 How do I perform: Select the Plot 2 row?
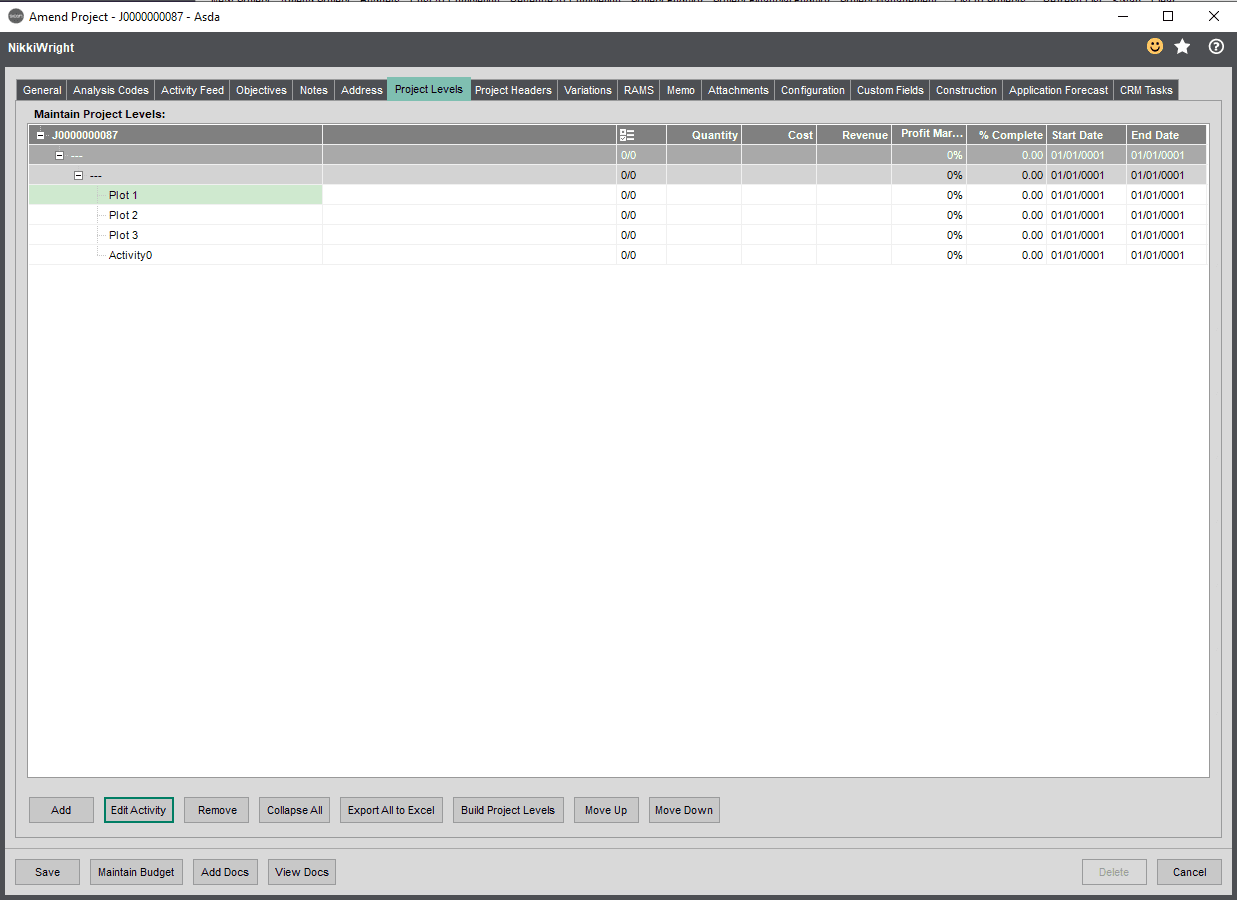pos(617,215)
